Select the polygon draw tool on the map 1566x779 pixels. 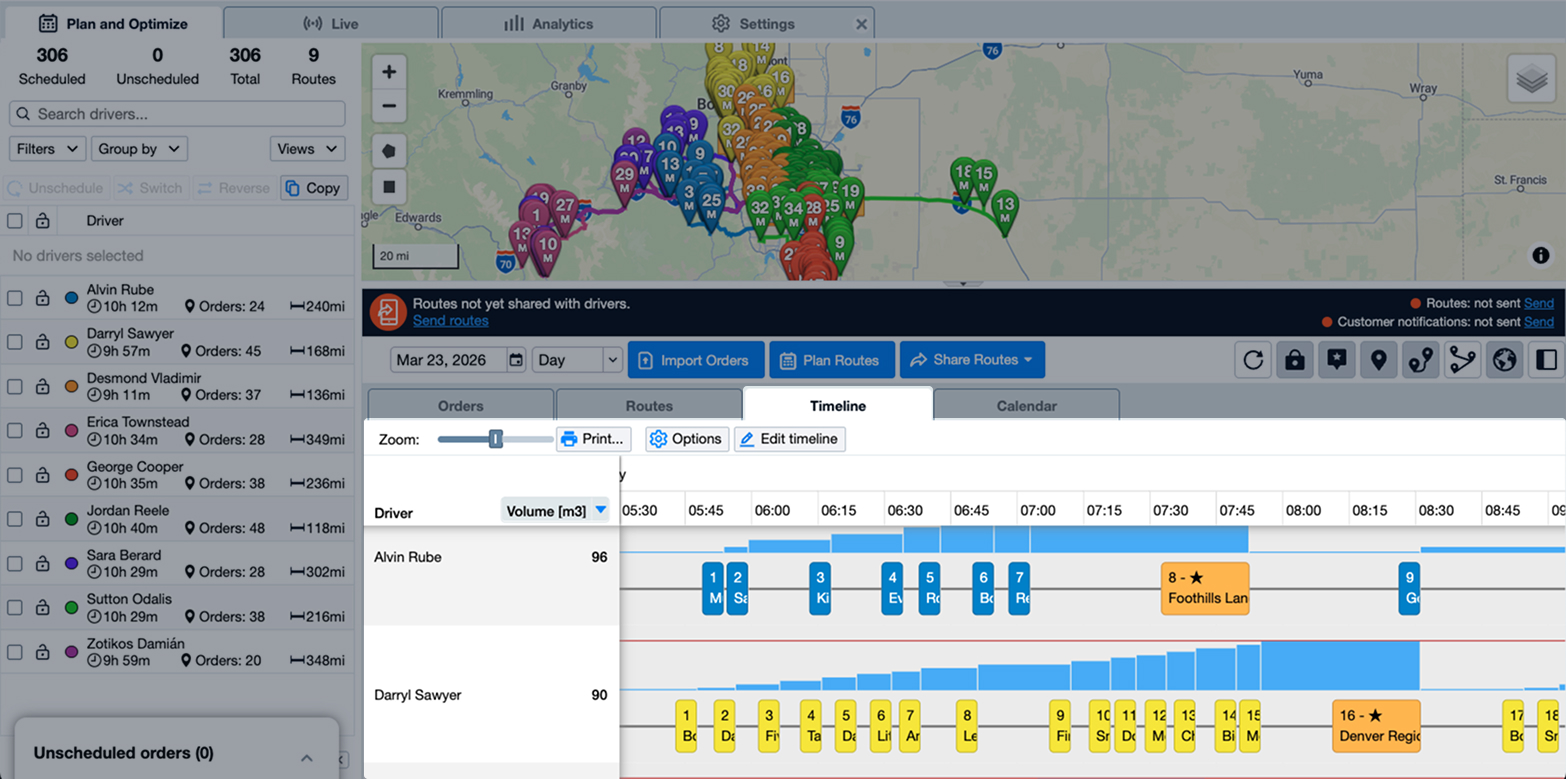pos(389,151)
